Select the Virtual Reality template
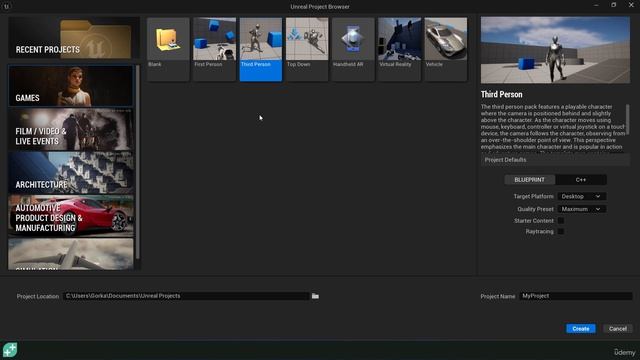Screen dimensions: 640x360 [x=399, y=49]
